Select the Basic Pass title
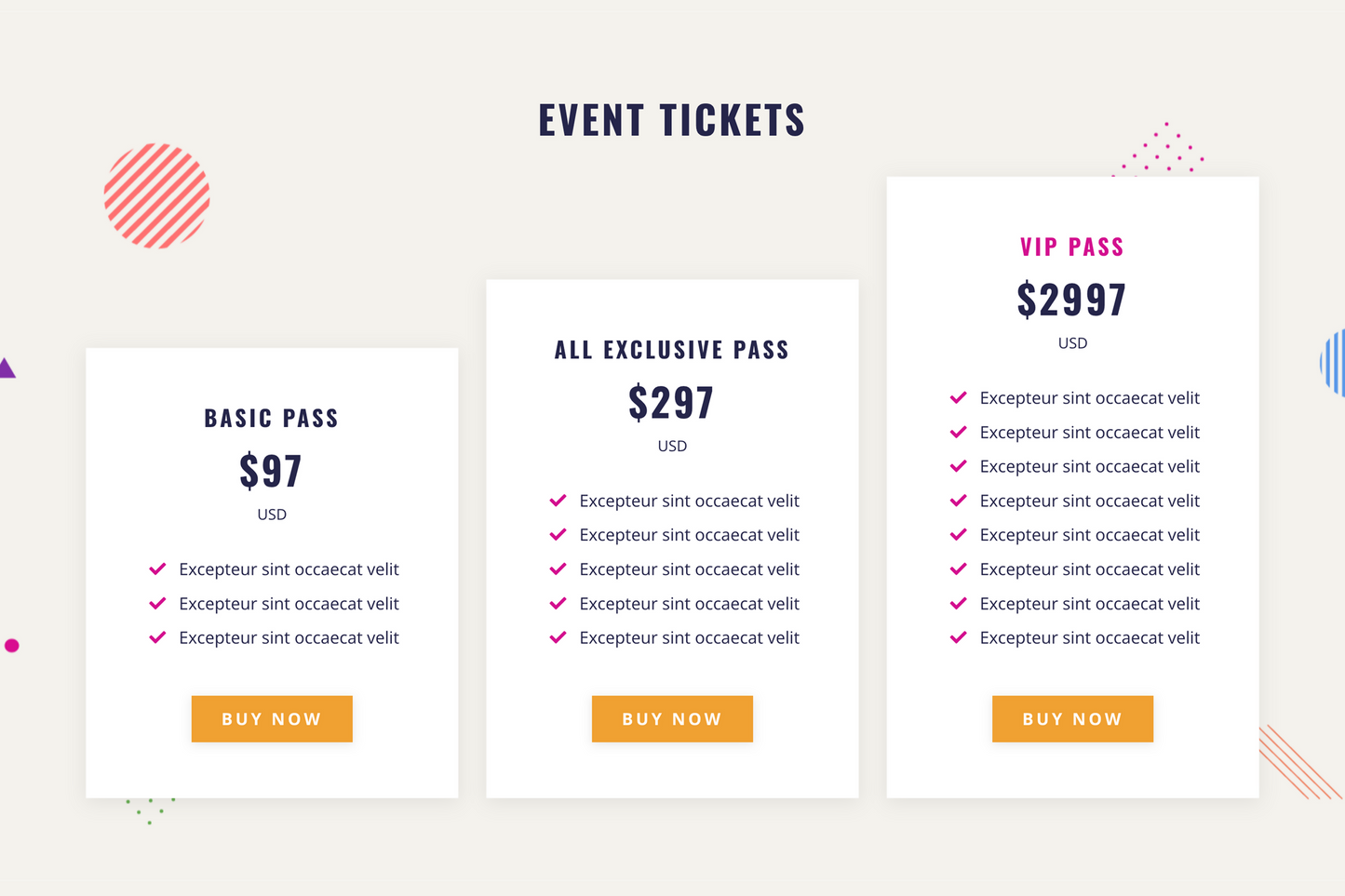Image resolution: width=1345 pixels, height=896 pixels. 271,419
